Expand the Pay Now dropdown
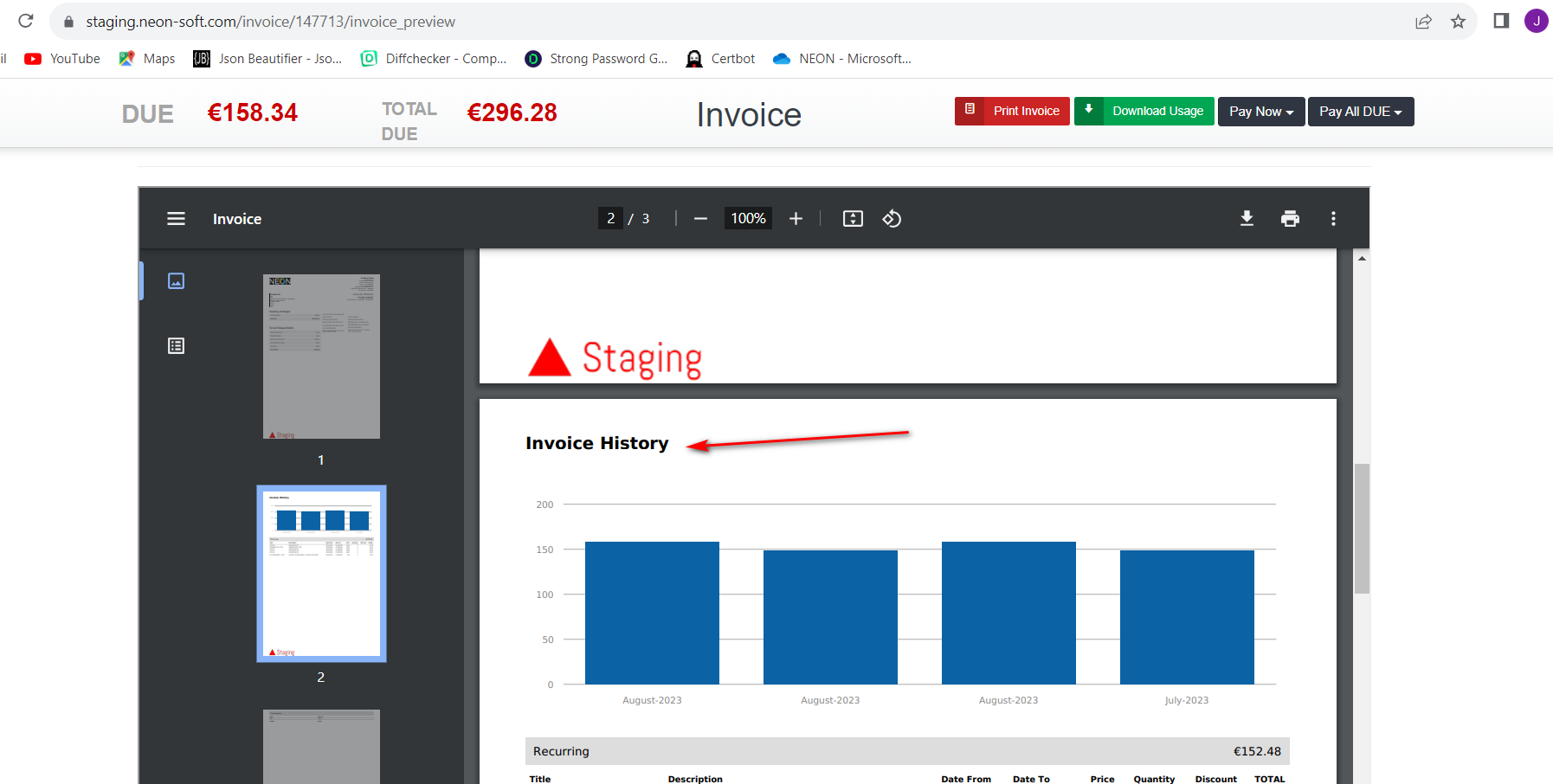1553x784 pixels. pos(1260,112)
